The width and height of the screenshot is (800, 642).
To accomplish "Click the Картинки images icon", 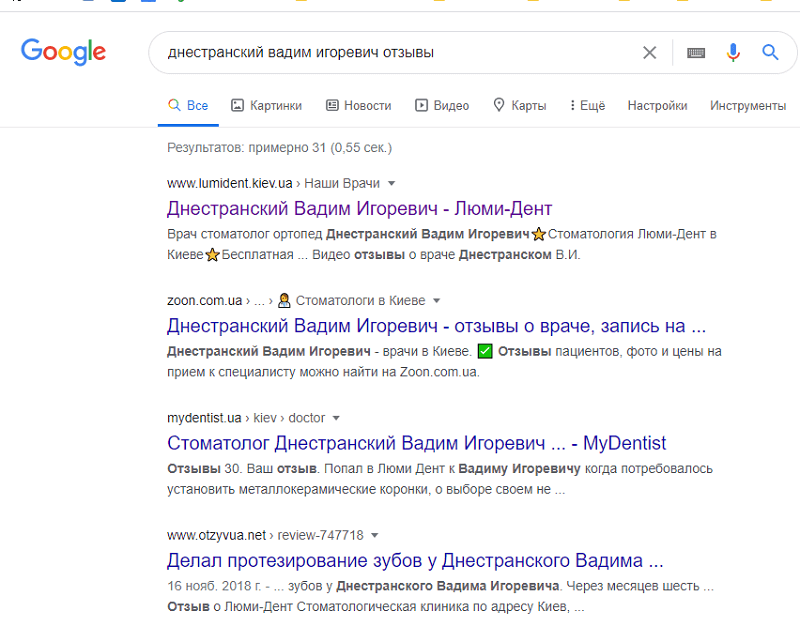I will (238, 105).
